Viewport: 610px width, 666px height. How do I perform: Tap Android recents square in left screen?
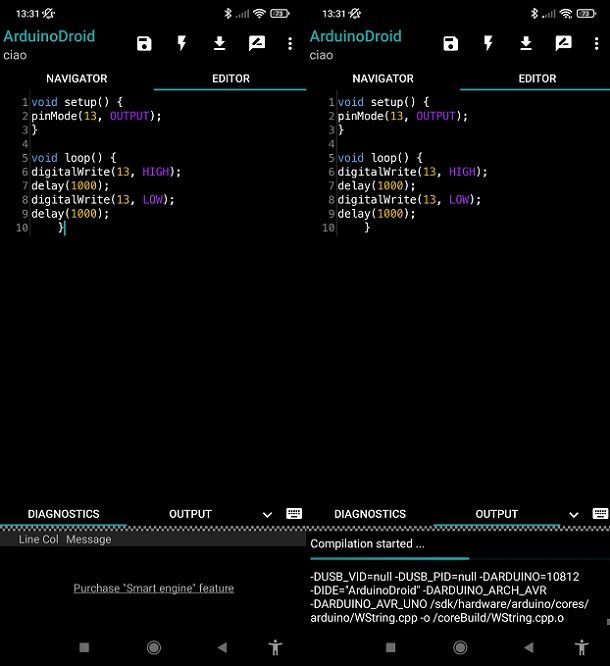tap(84, 647)
